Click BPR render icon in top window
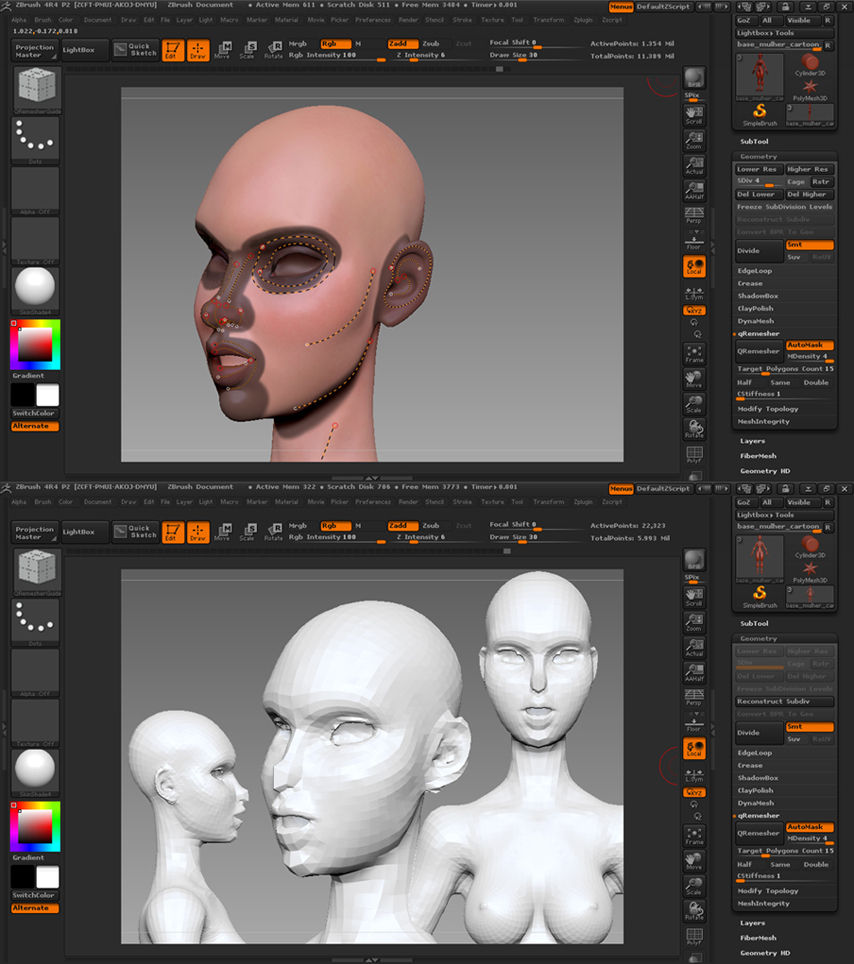854x964 pixels. [694, 79]
